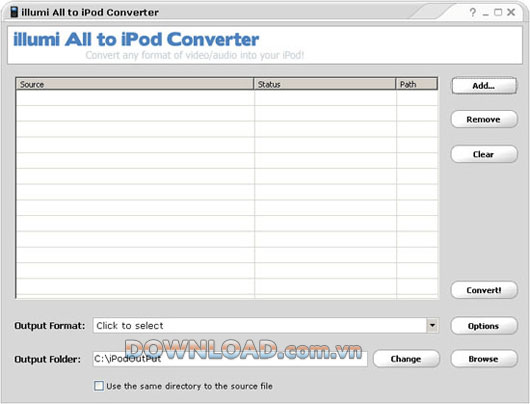Open help via the question mark icon
This screenshot has width=530, height=404.
473,13
